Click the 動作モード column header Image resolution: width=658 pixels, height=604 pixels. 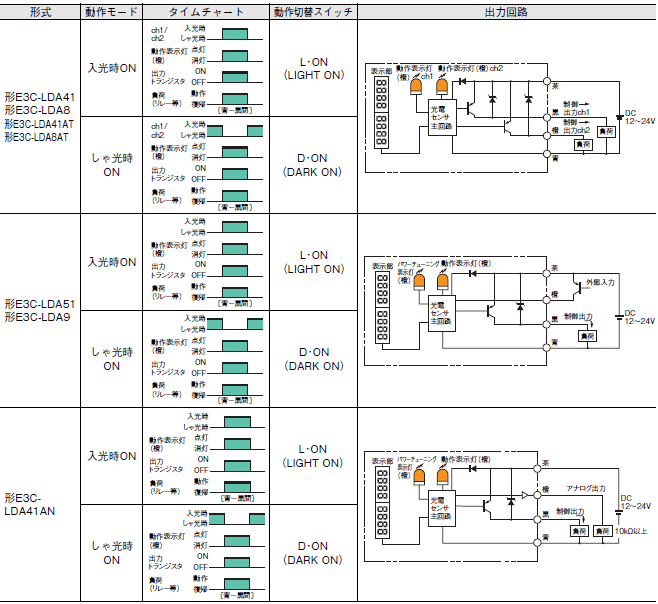point(112,12)
